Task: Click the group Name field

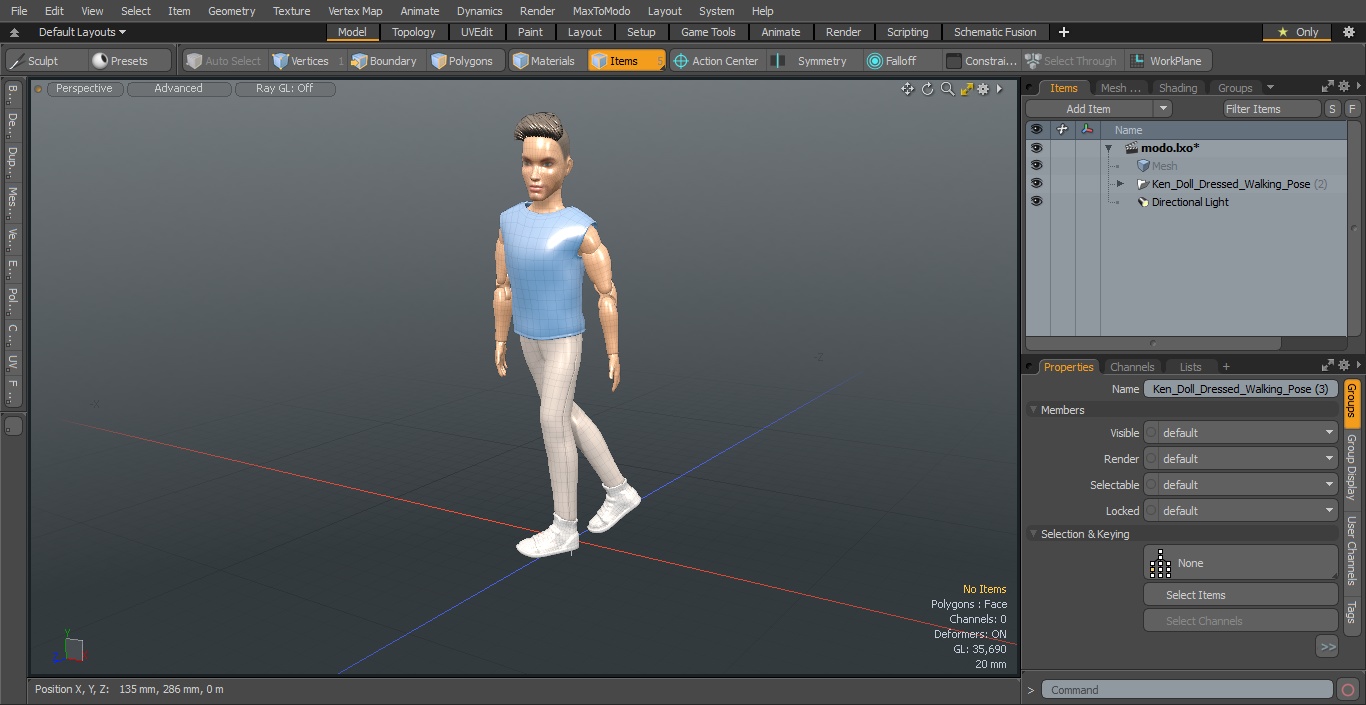Action: 1240,389
